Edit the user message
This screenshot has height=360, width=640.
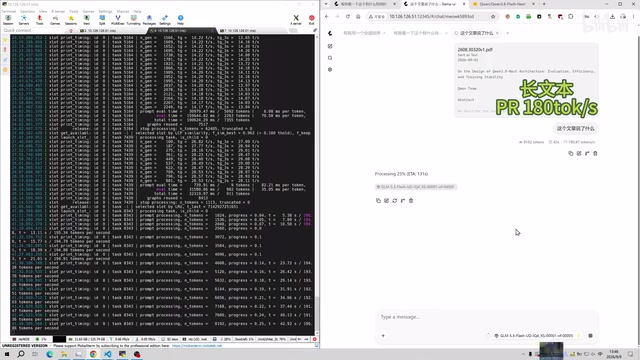pos(579,153)
